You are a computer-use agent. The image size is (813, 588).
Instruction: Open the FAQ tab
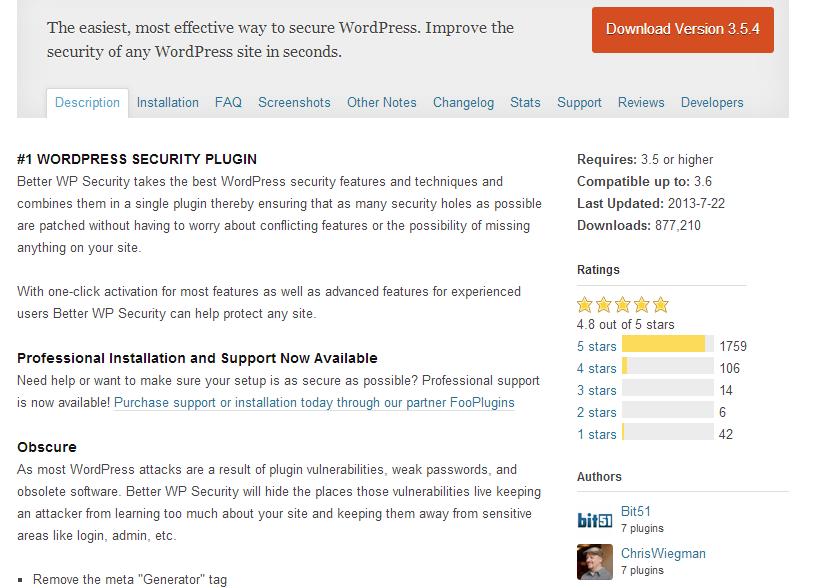tap(228, 103)
